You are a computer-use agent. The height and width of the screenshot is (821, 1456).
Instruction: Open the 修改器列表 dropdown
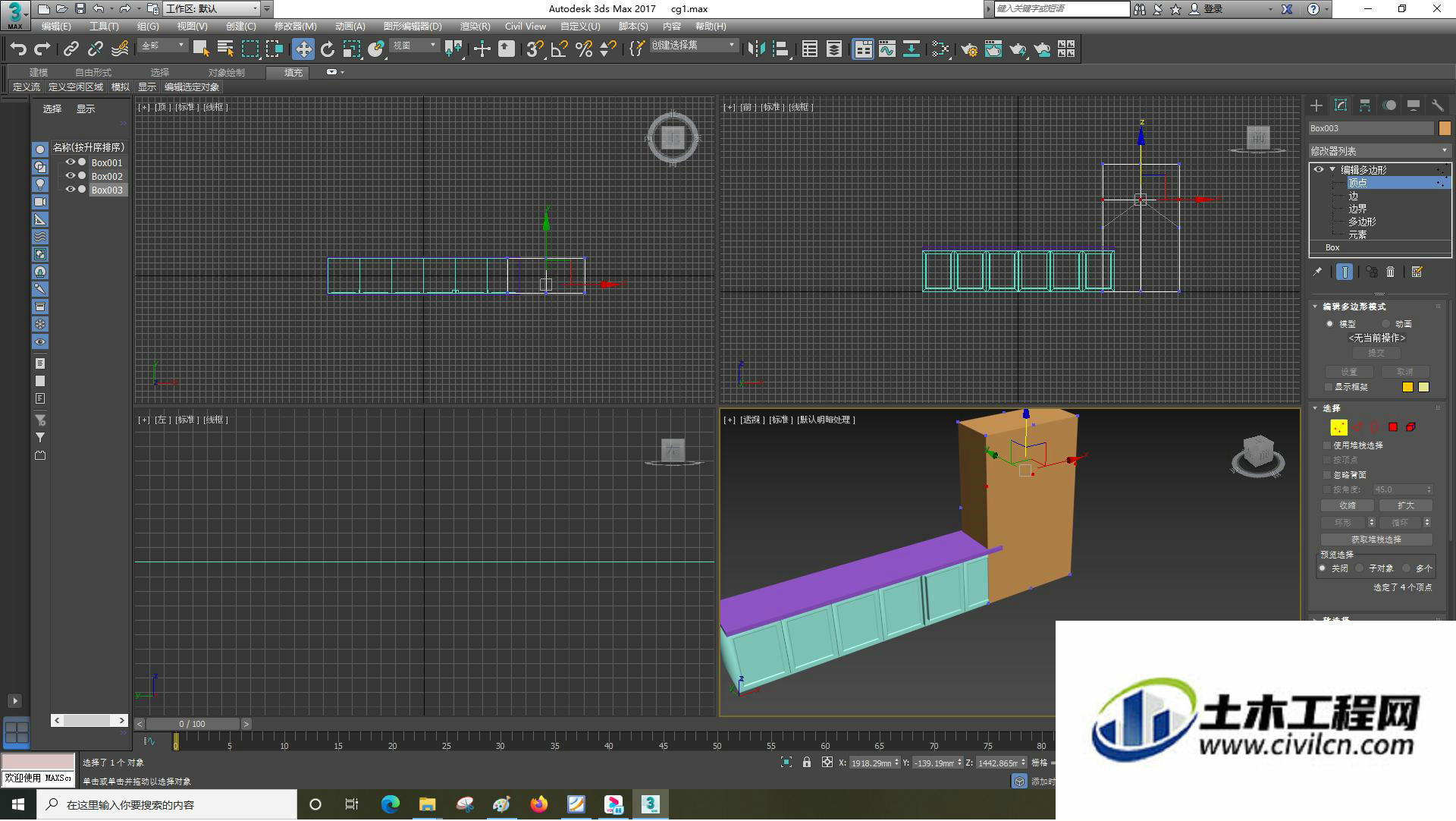pyautogui.click(x=1379, y=151)
